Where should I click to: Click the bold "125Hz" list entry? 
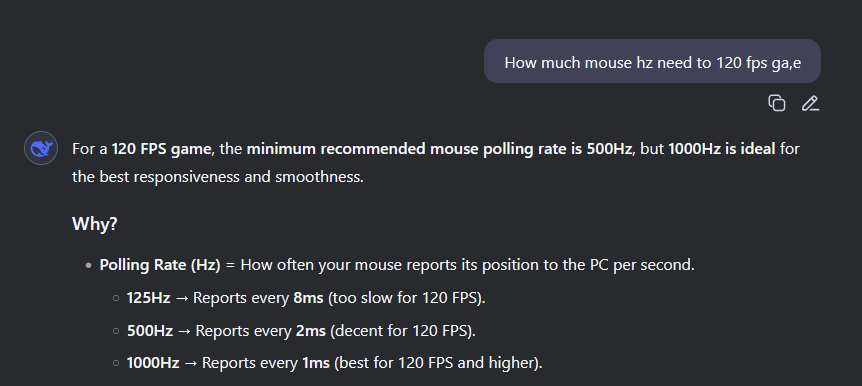148,298
